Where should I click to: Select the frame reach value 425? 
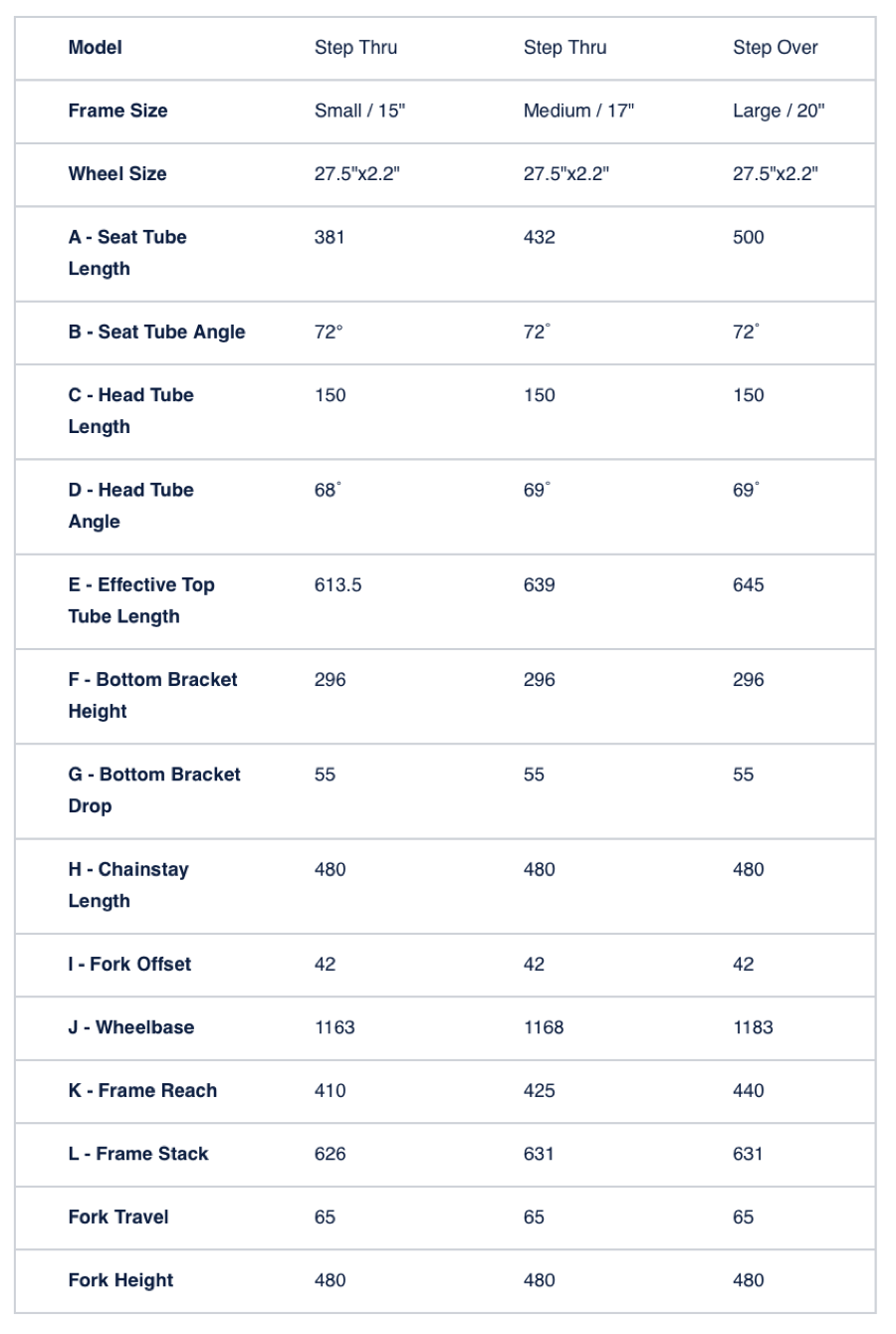(x=540, y=1090)
